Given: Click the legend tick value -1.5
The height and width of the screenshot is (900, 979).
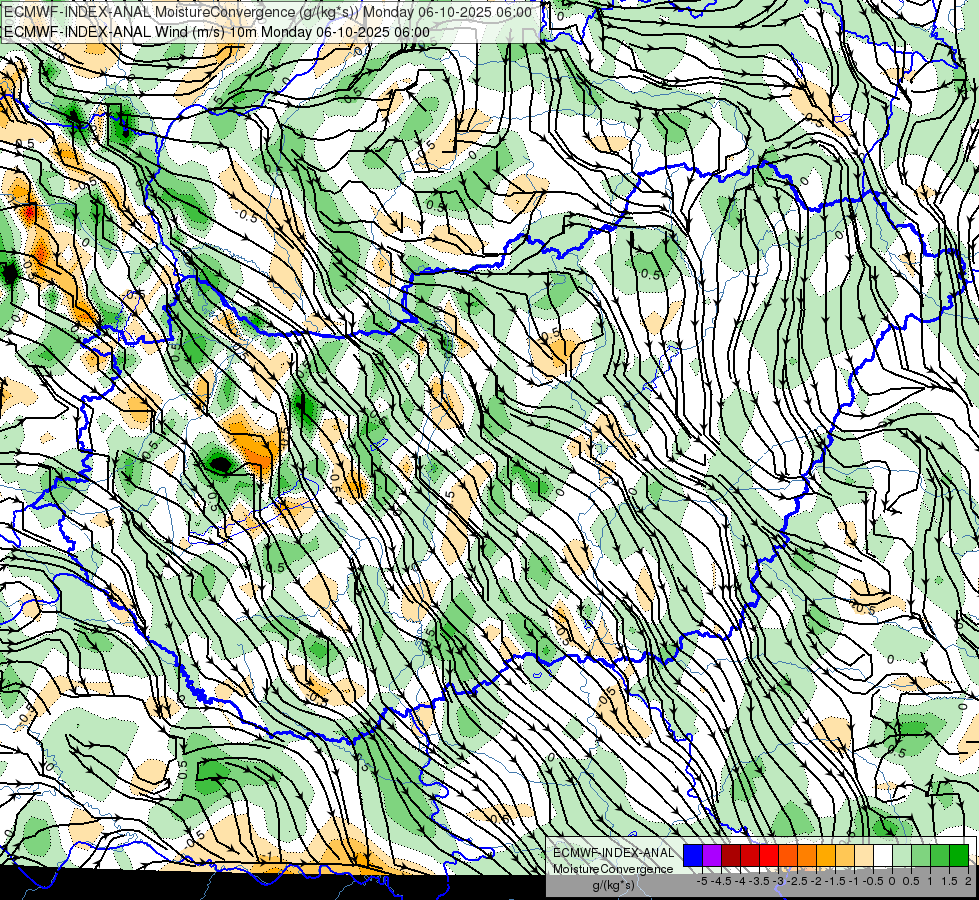Looking at the screenshot, I should tap(835, 881).
